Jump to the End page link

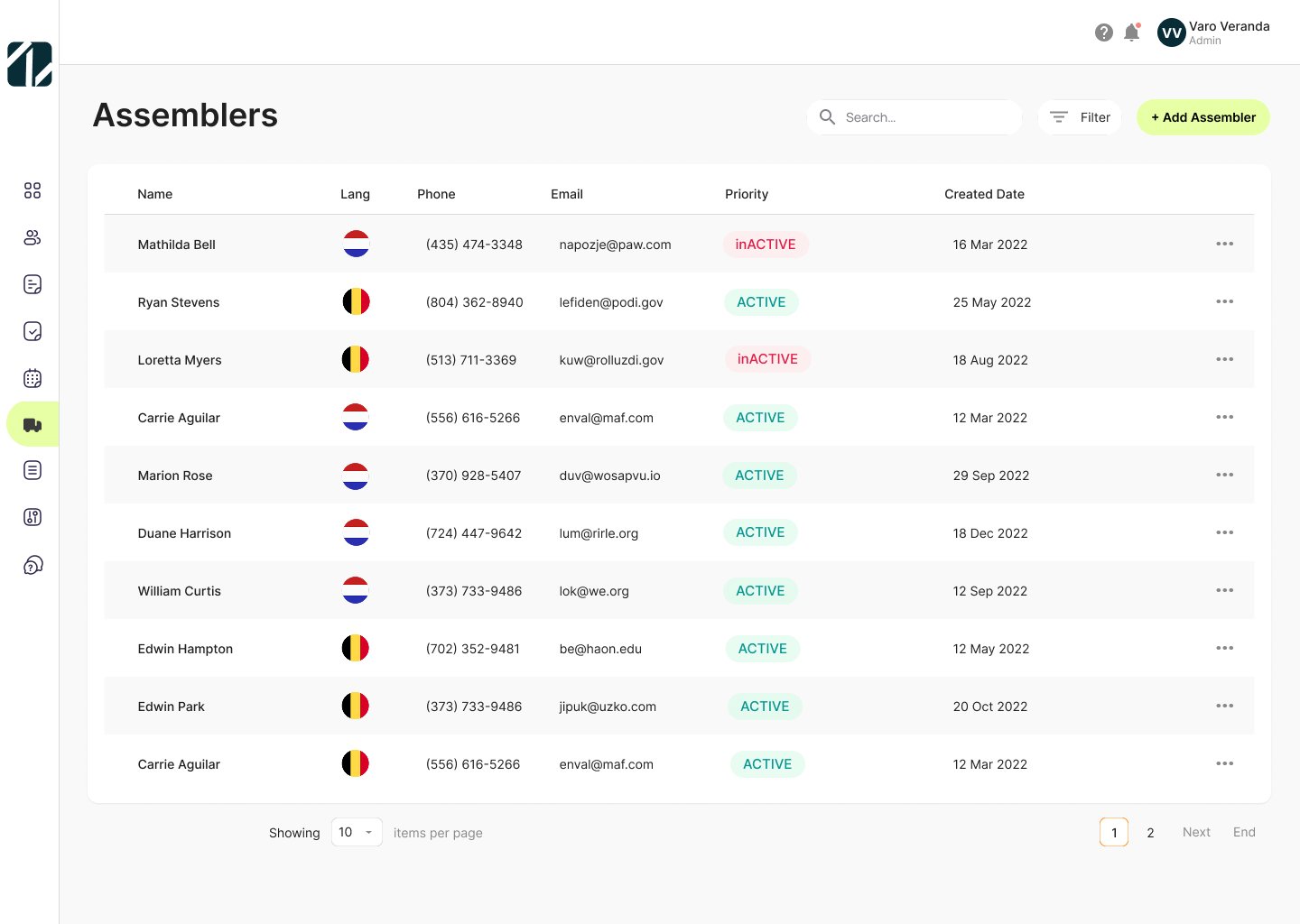(x=1244, y=832)
